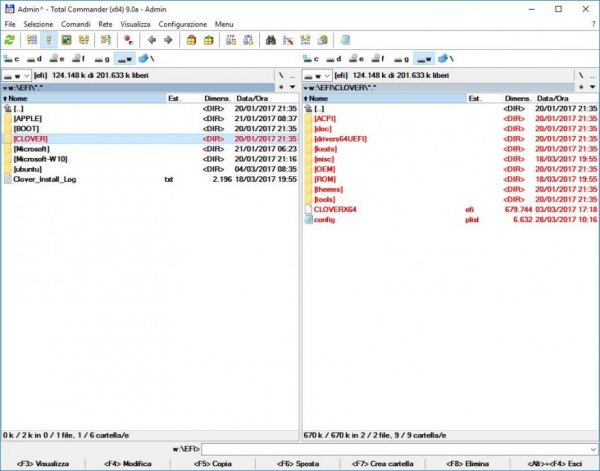Open network neighborhood in the left panel
The width and height of the screenshot is (600, 471).
[x=146, y=59]
